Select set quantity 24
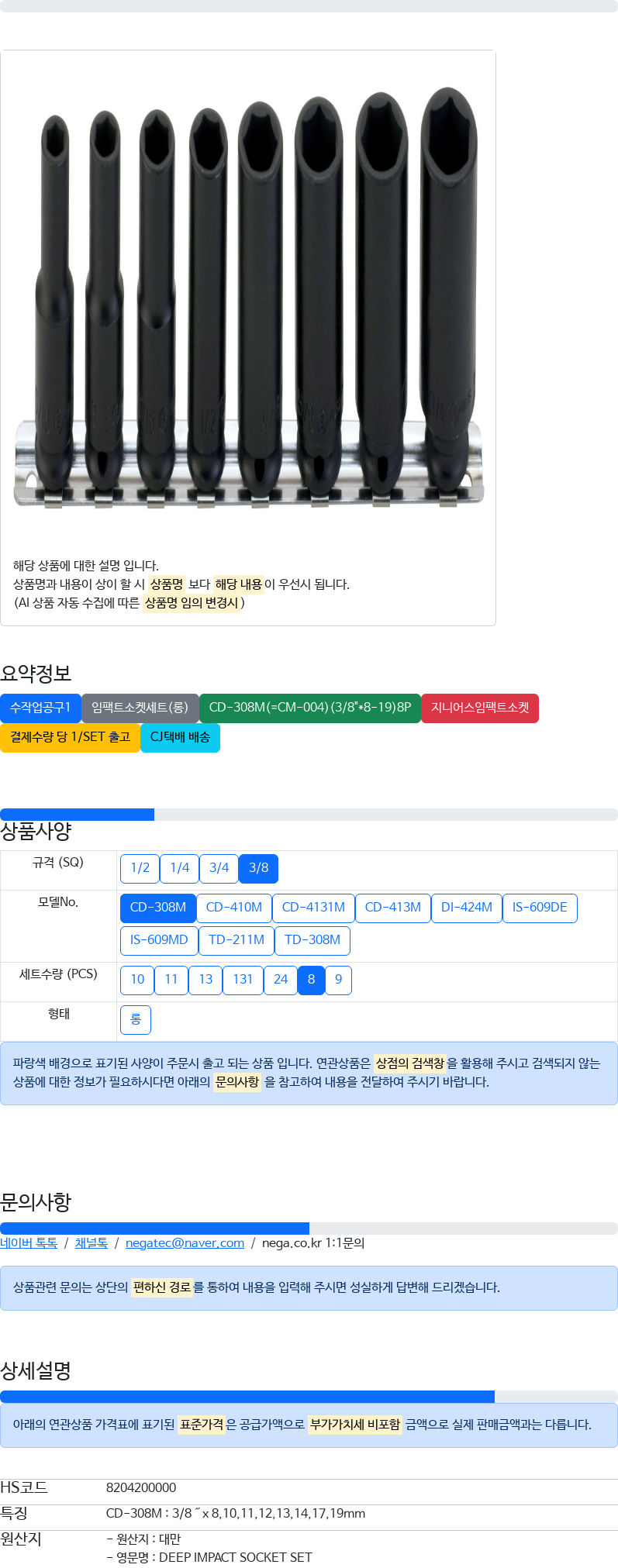The width and height of the screenshot is (618, 1568). pos(281,980)
